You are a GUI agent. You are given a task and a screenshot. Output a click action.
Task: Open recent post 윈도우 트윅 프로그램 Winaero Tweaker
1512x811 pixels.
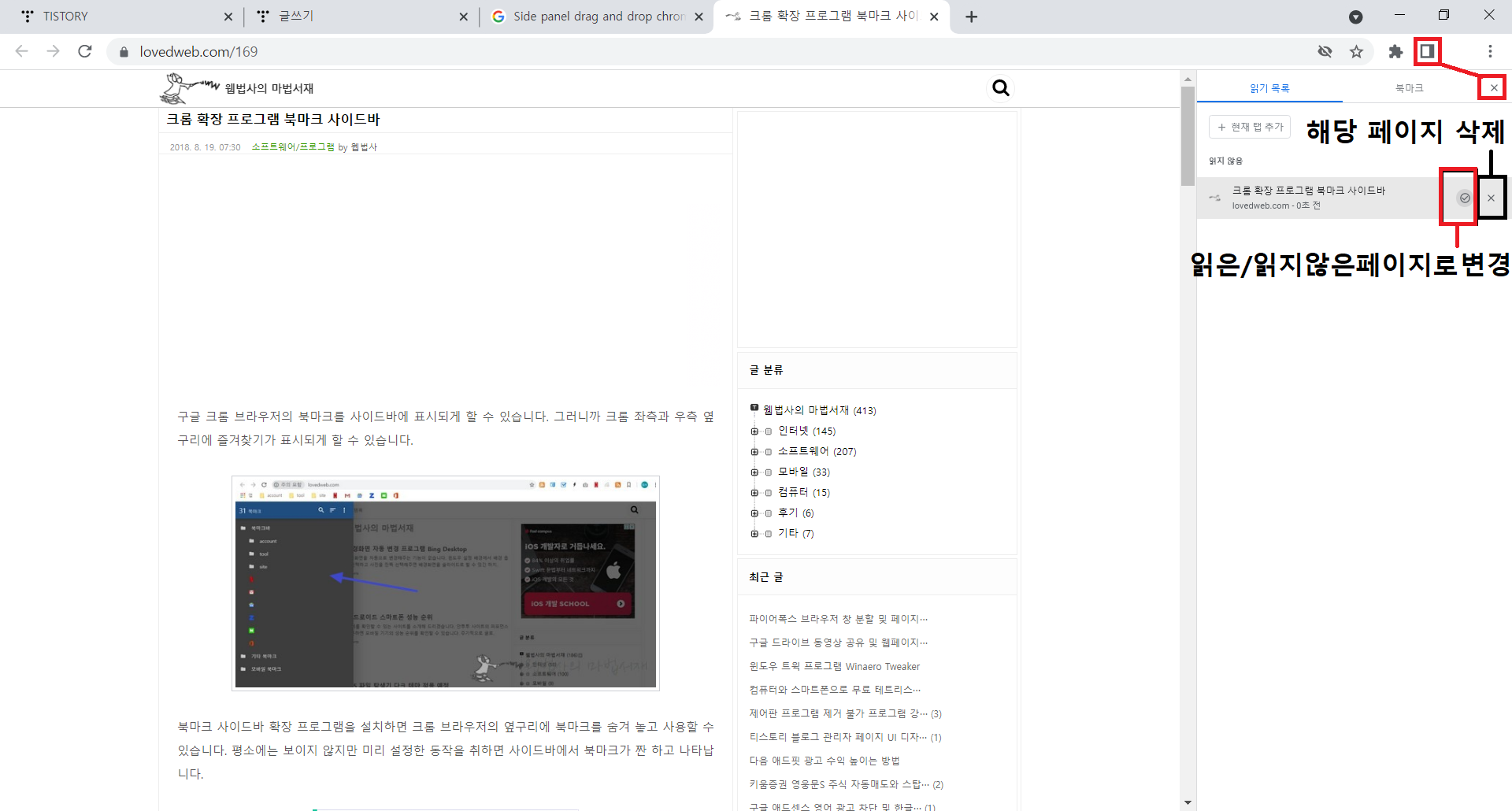834,666
